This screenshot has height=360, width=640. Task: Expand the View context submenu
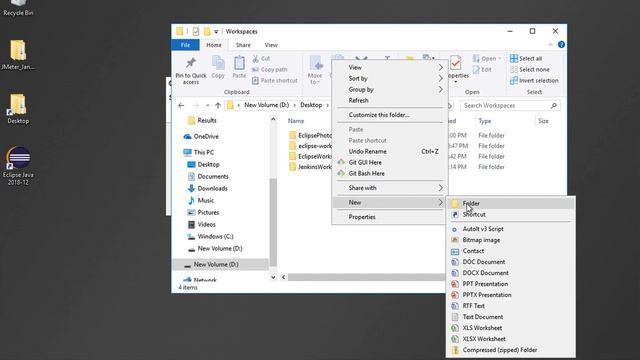tap(389, 67)
